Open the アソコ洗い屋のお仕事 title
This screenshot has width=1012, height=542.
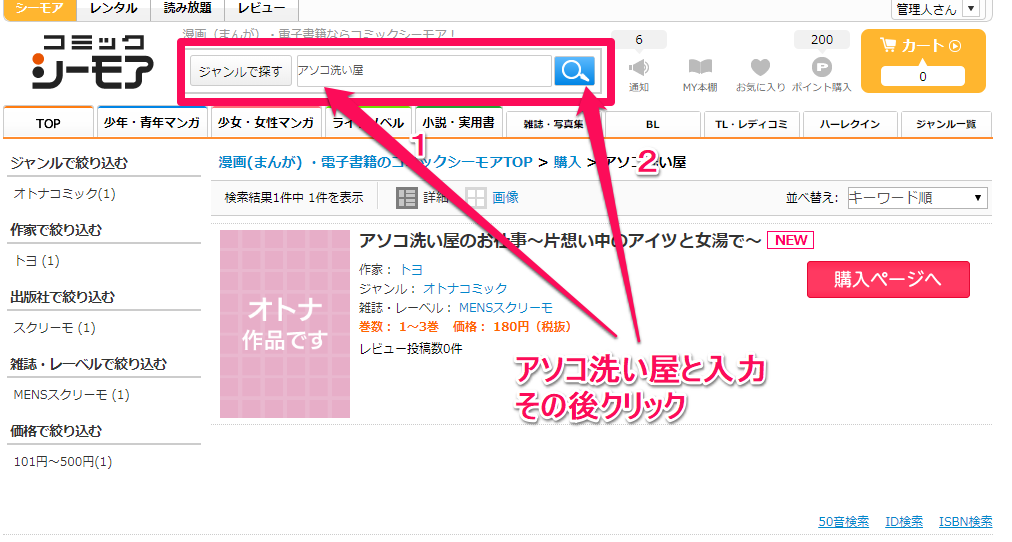click(x=560, y=241)
